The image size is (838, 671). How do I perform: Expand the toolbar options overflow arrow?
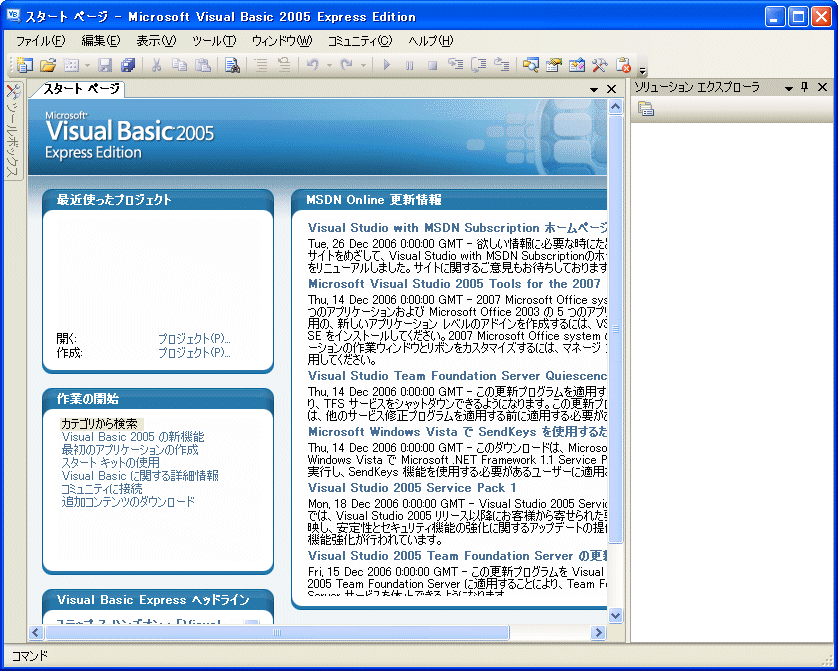(x=642, y=71)
